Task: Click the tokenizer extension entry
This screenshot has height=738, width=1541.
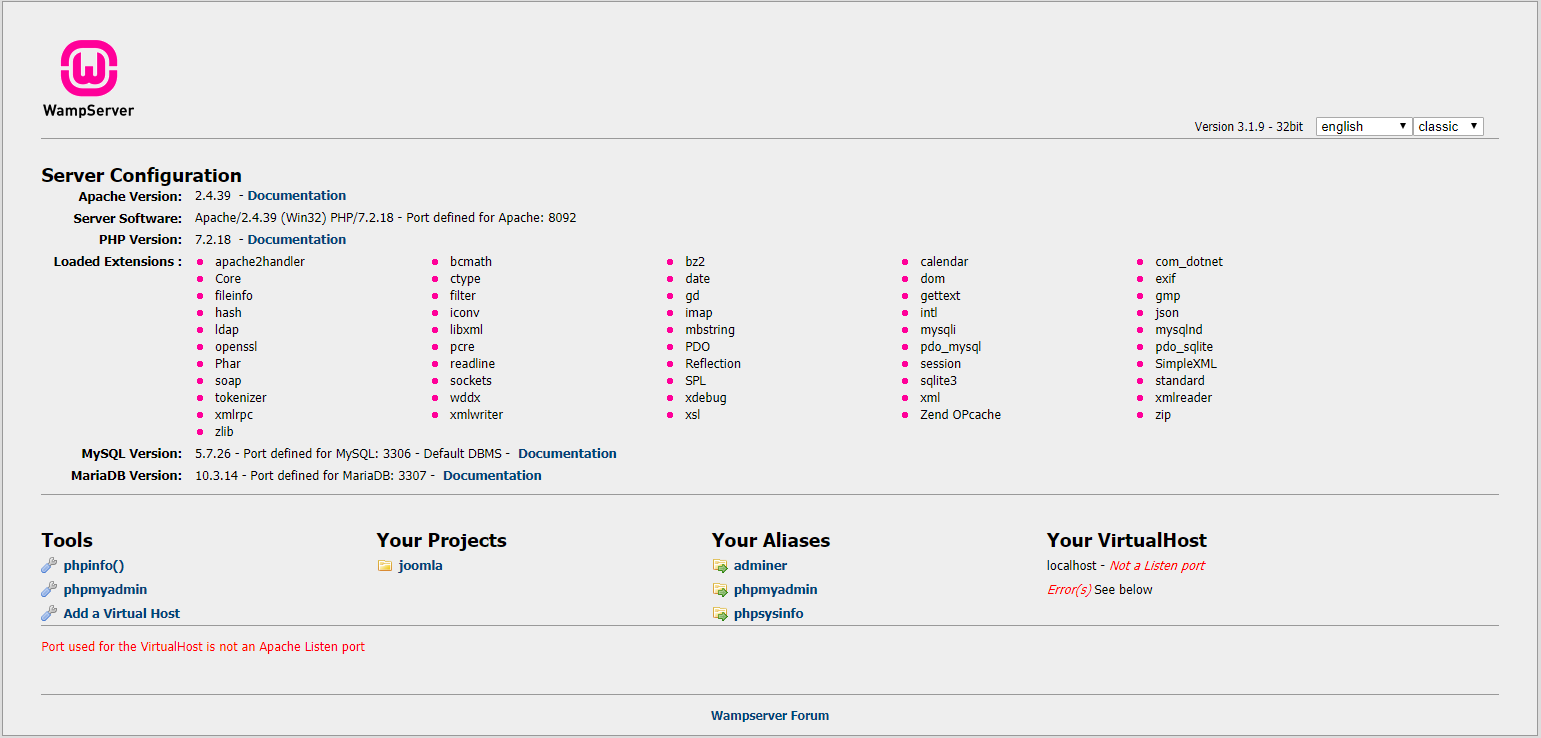Action: 241,398
